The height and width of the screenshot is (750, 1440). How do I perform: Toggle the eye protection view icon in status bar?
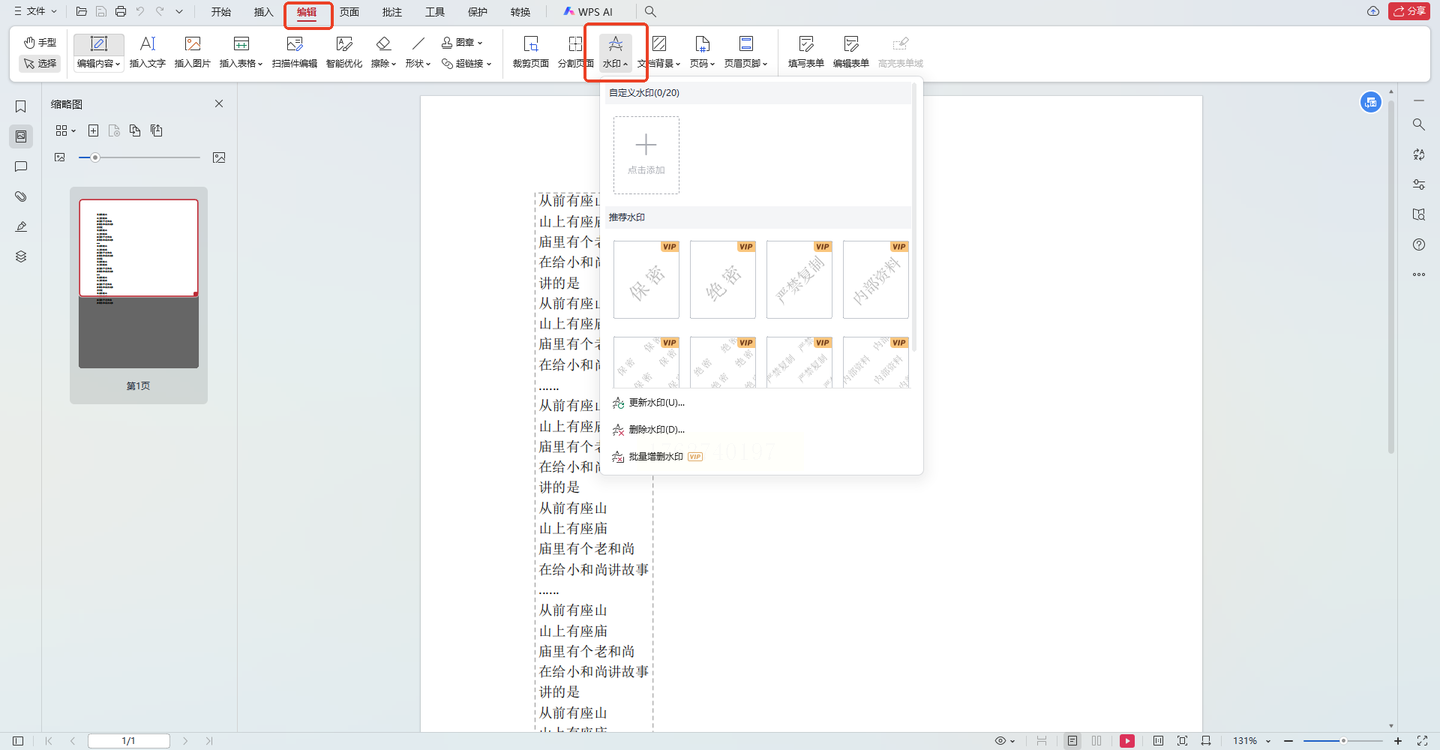(1001, 741)
